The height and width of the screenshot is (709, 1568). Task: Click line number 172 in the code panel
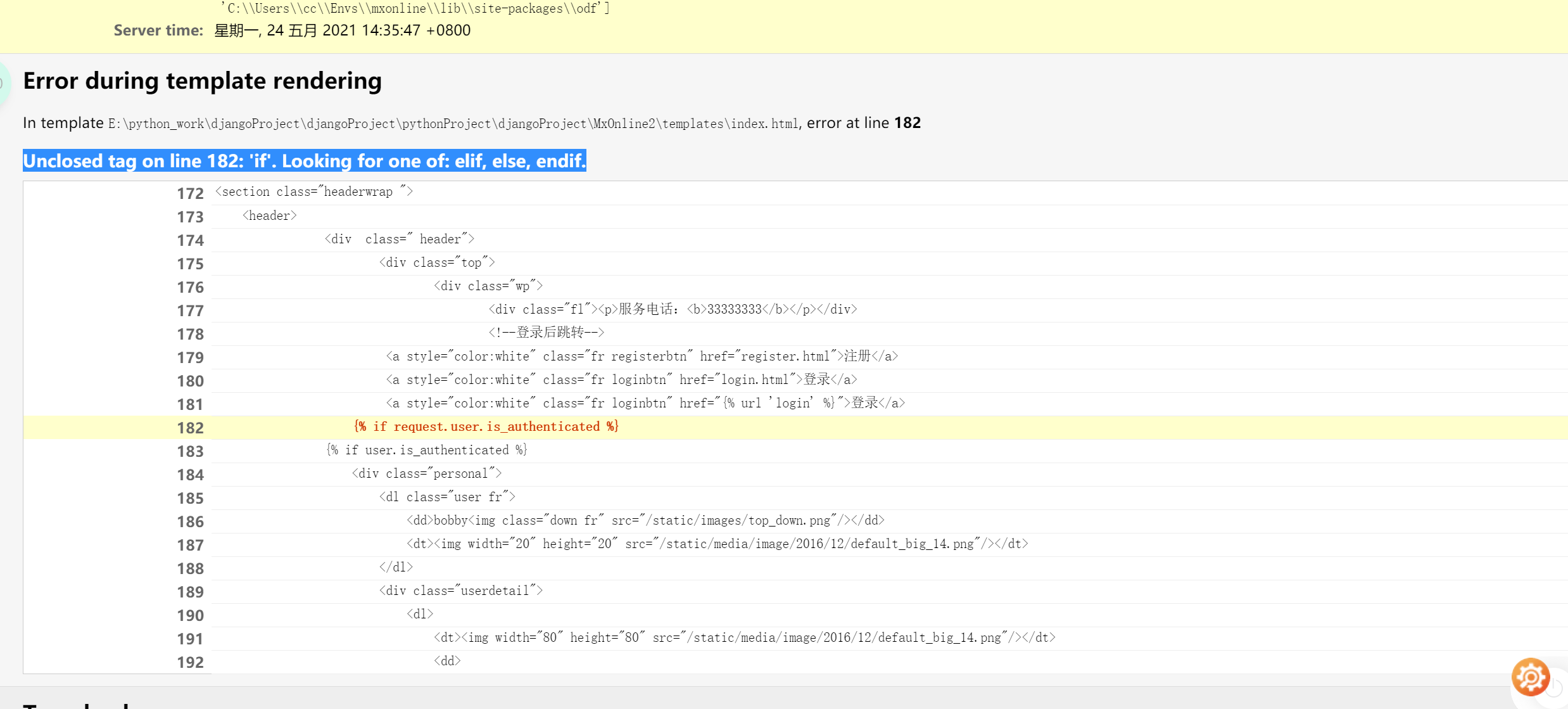tap(190, 193)
